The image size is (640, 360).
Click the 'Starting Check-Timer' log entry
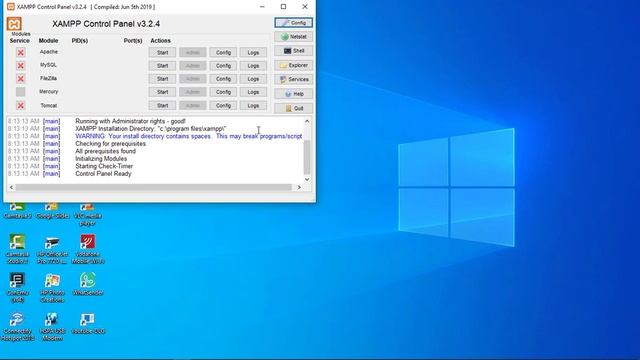[x=104, y=166]
